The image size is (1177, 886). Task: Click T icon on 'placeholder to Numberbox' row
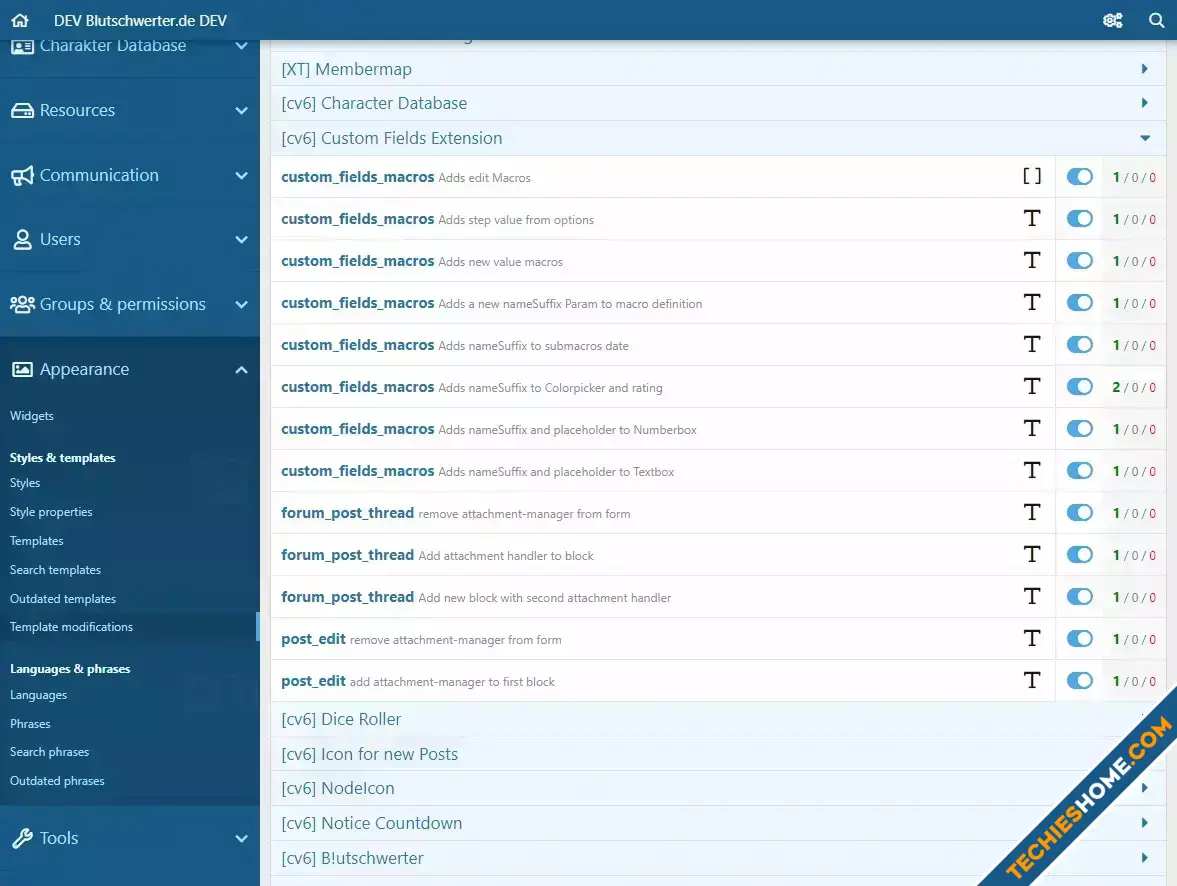(x=1032, y=429)
